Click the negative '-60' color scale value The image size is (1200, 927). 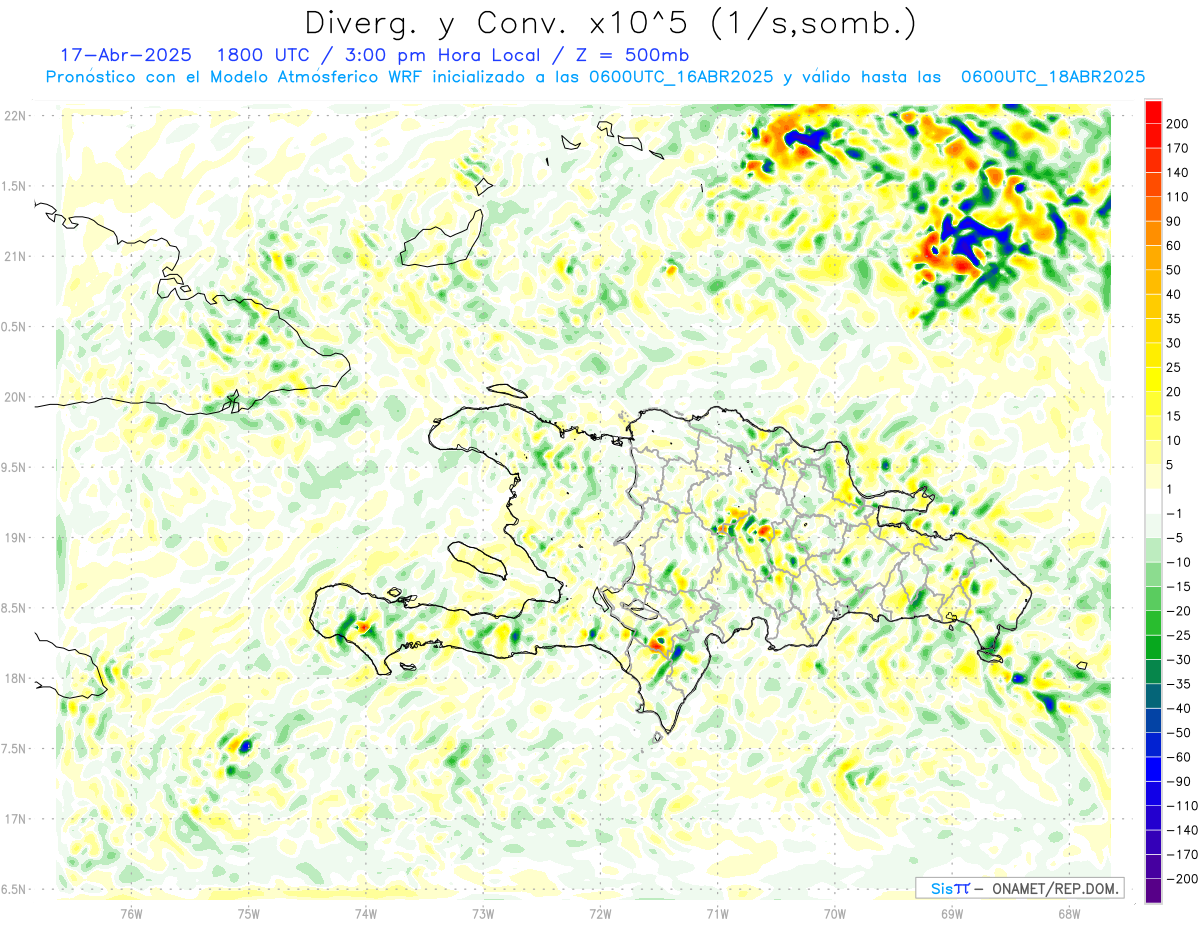(x=1178, y=757)
